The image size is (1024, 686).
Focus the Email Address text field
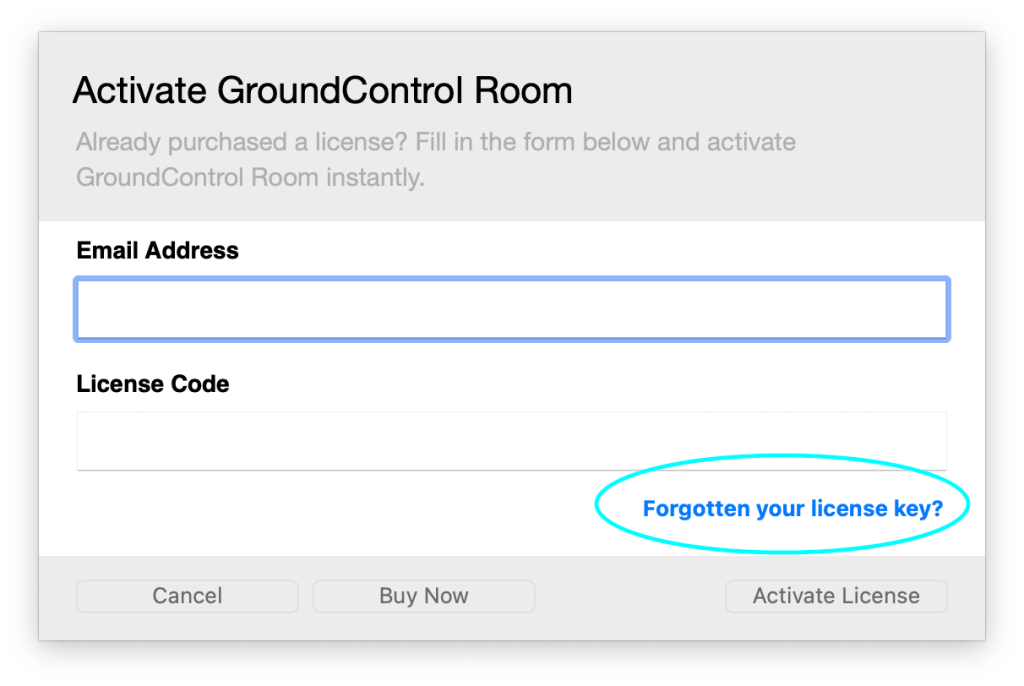click(x=512, y=309)
